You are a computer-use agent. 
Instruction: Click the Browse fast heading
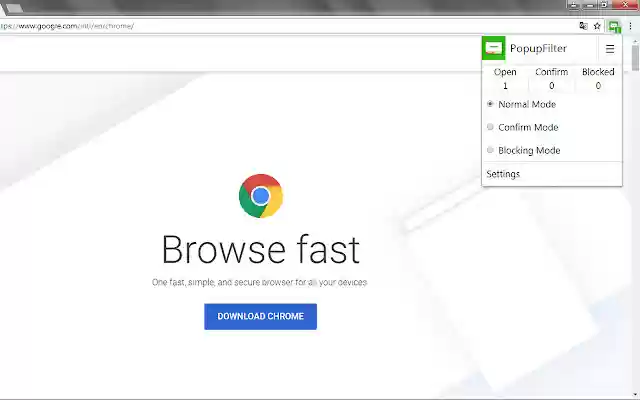coord(261,249)
